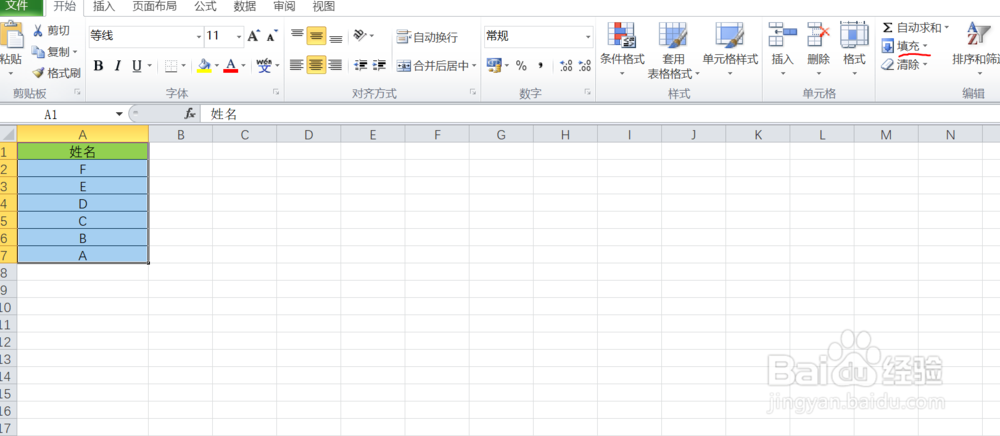
Task: Click the 插入 cells icon
Action: point(783,34)
